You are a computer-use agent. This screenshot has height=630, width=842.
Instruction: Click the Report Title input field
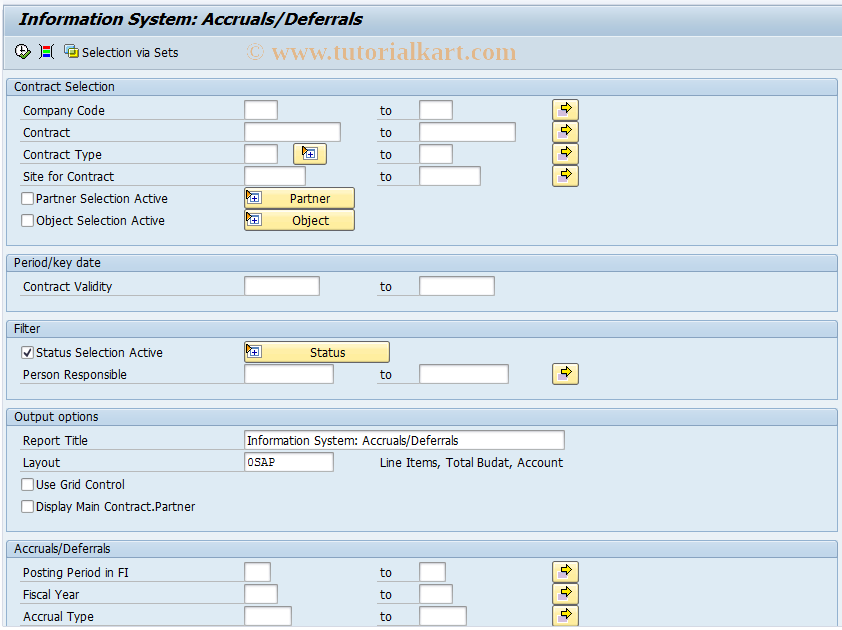coord(404,440)
